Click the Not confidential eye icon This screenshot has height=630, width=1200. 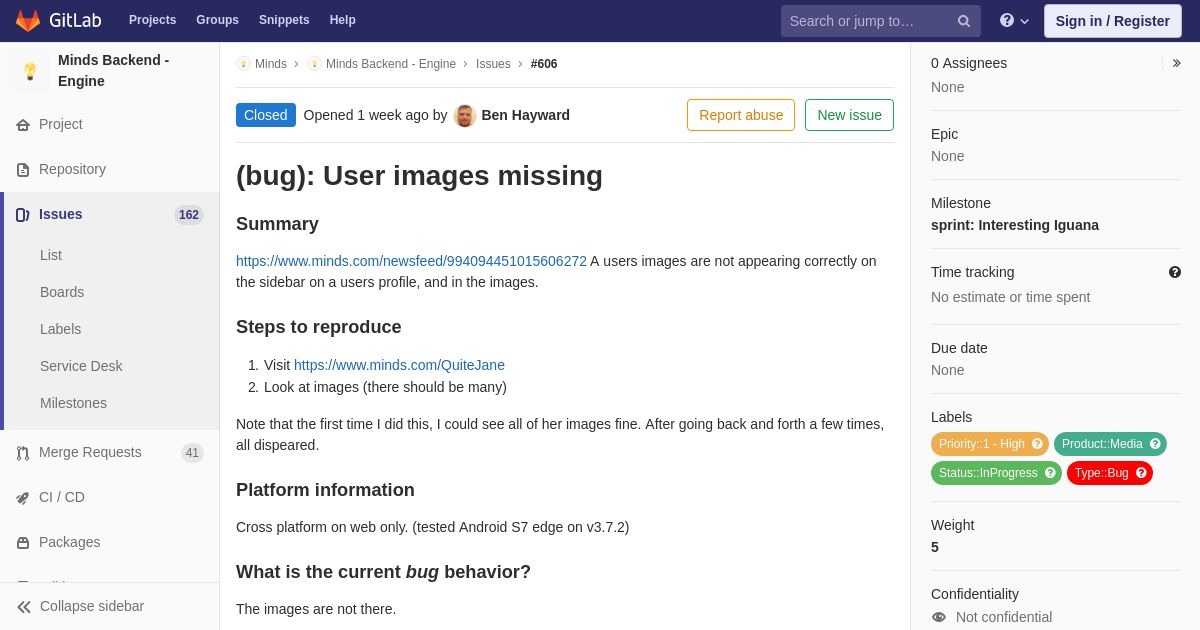(x=939, y=617)
